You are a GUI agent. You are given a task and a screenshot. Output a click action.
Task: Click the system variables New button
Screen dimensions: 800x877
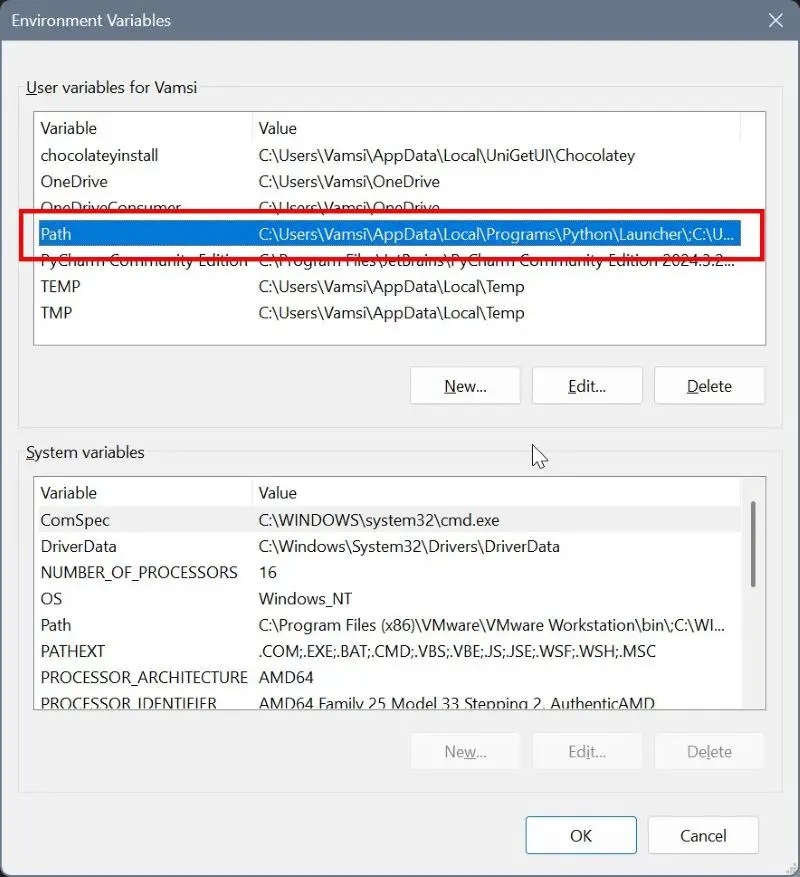tap(465, 752)
